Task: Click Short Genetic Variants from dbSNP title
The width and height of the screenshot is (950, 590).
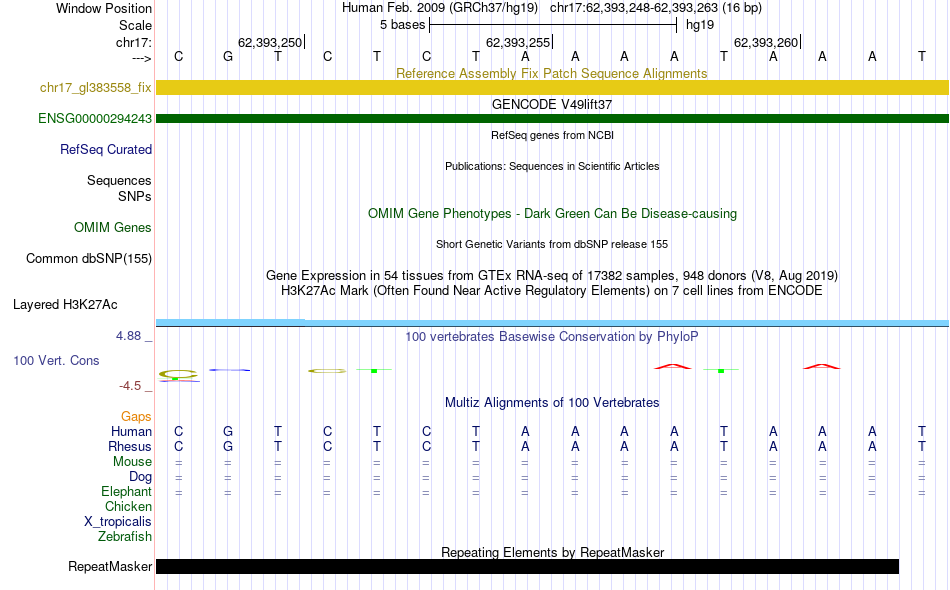Action: [x=552, y=244]
